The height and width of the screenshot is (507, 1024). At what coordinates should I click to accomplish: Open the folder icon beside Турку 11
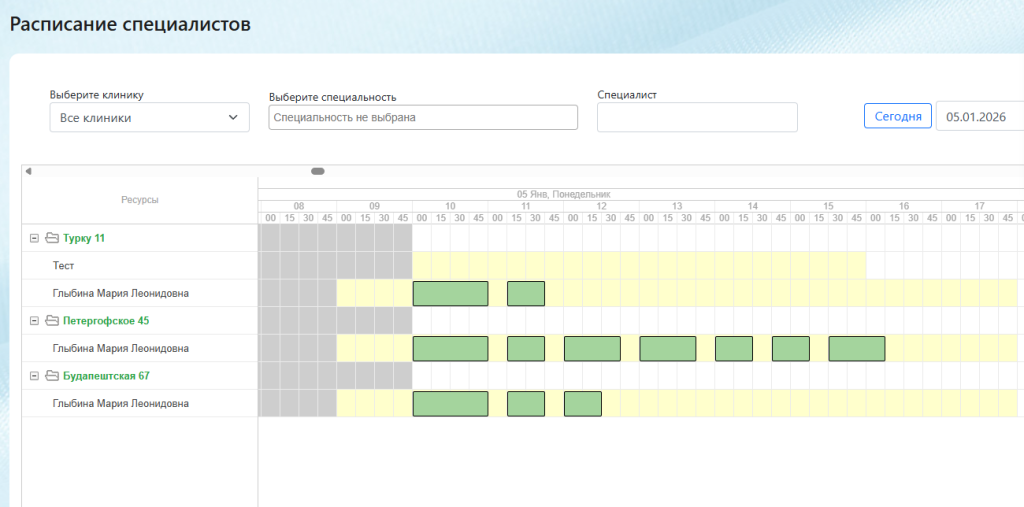tap(52, 238)
